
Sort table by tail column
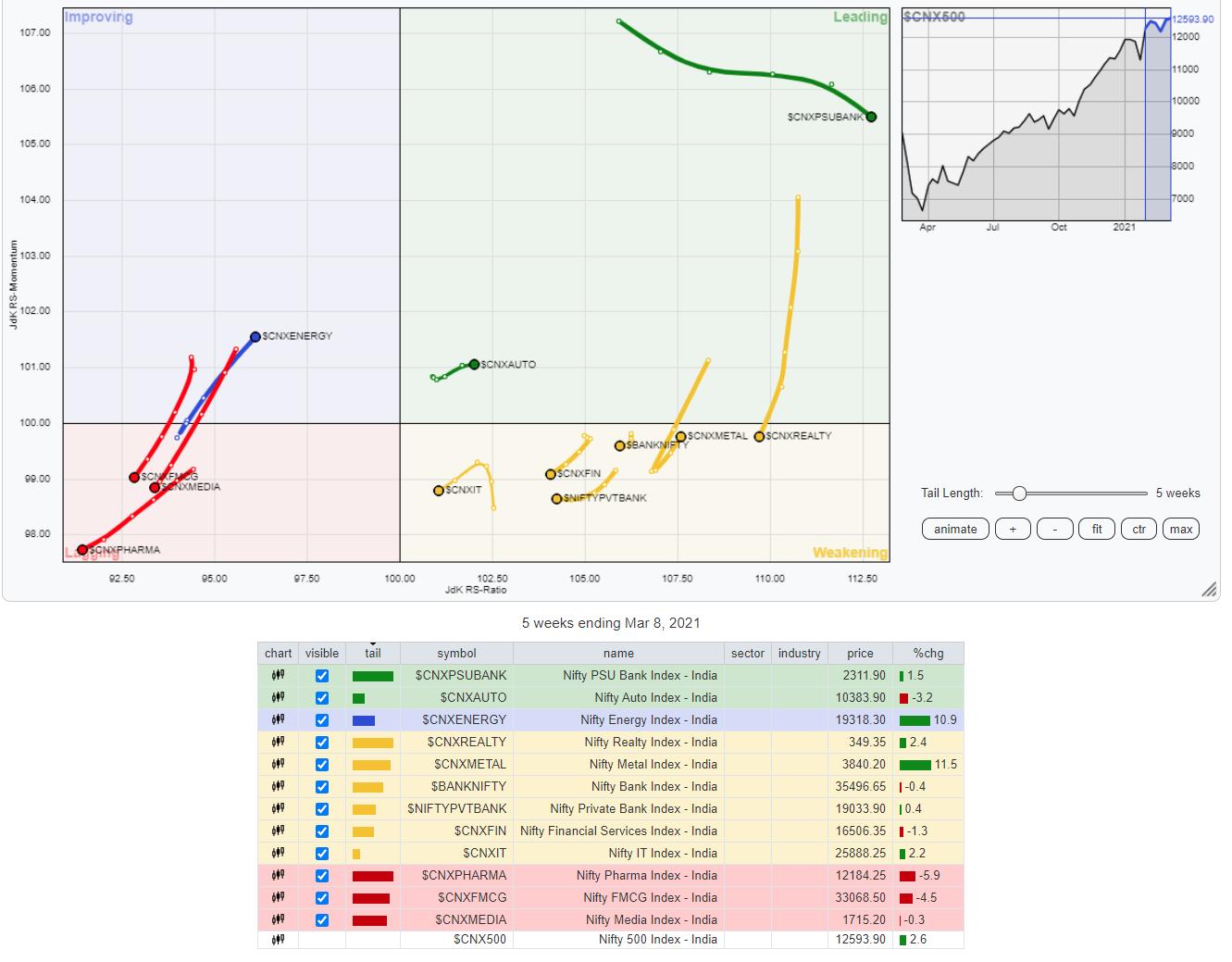pyautogui.click(x=372, y=653)
